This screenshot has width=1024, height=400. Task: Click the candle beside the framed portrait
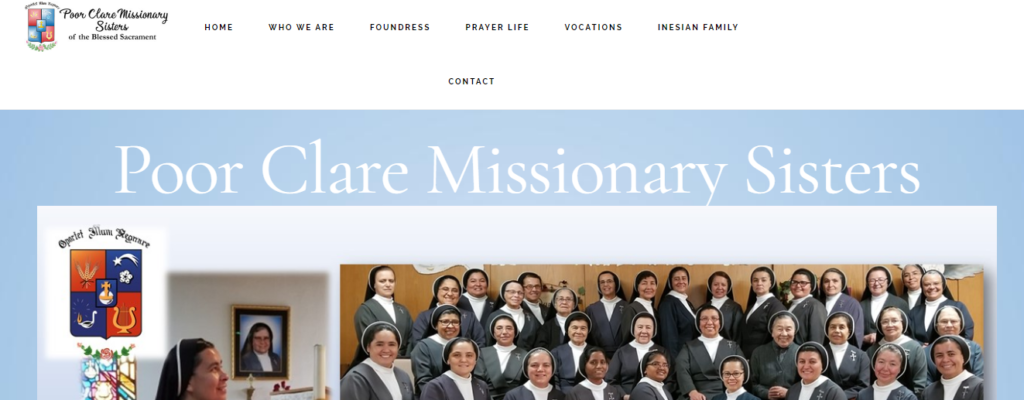click(x=320, y=371)
